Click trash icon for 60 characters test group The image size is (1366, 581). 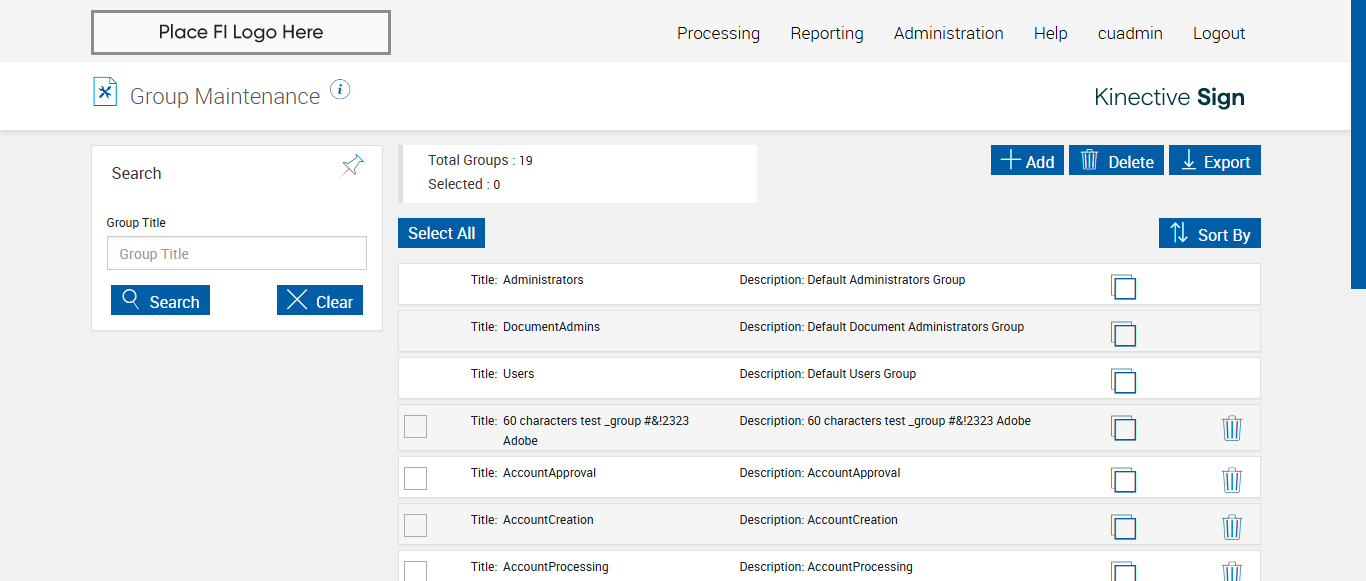tap(1232, 429)
